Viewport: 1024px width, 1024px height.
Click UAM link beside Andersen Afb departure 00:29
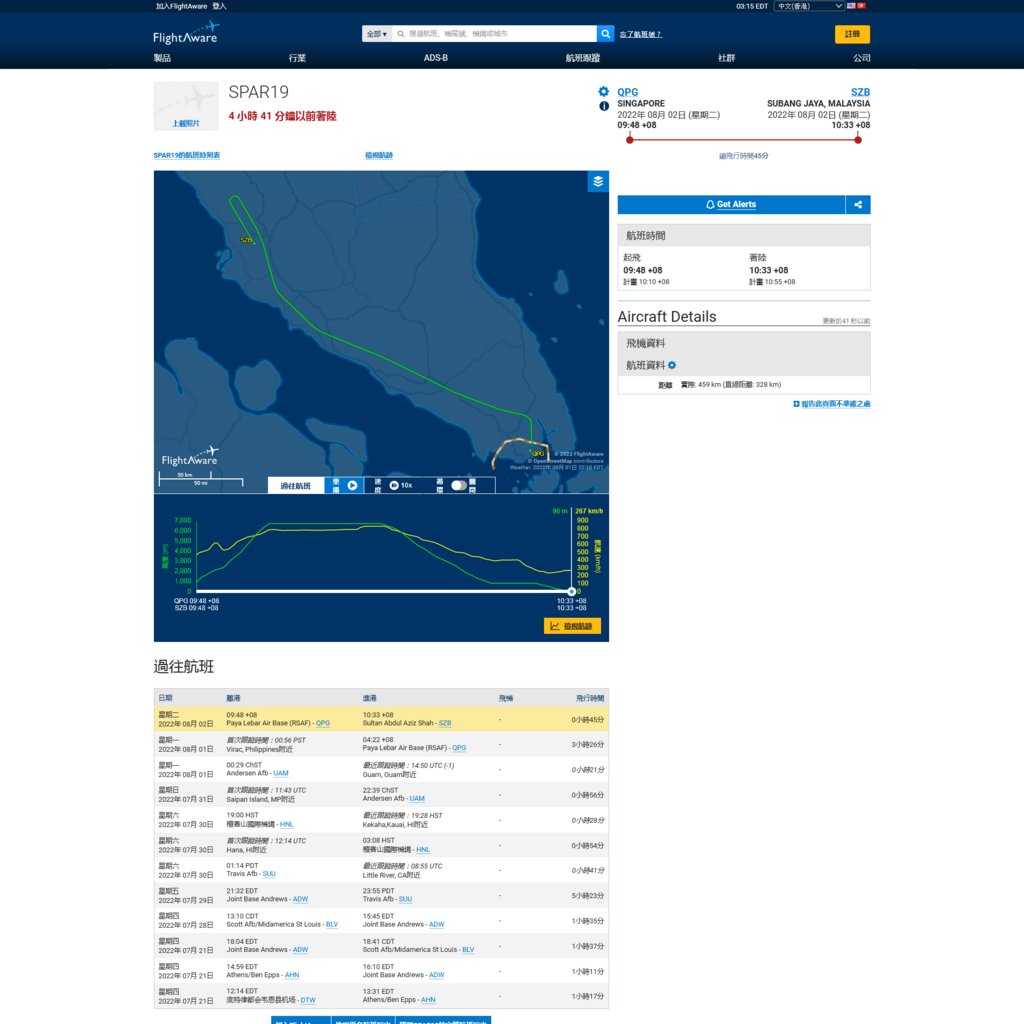point(281,773)
